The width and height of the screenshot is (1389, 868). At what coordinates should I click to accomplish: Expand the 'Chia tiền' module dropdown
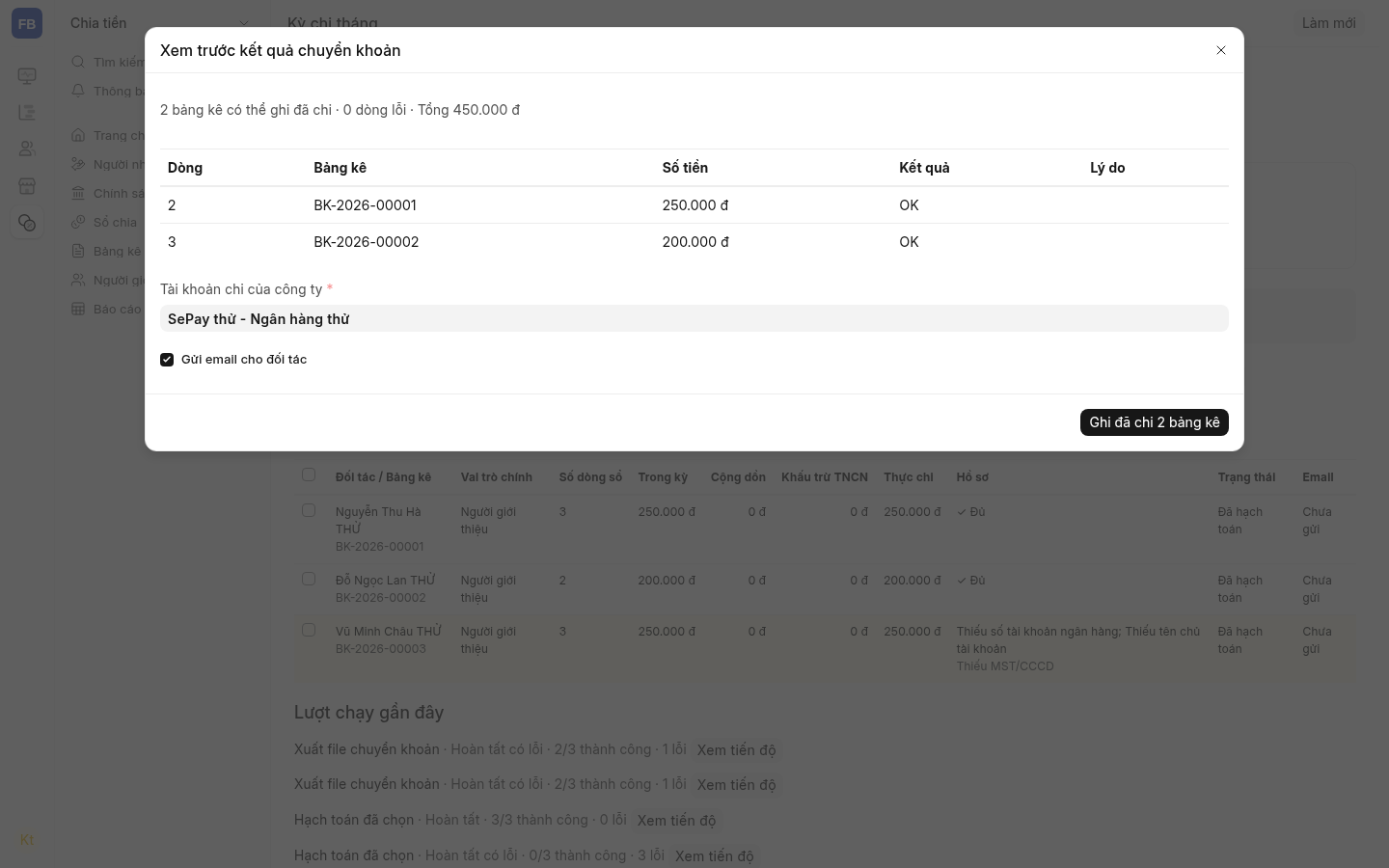tap(244, 23)
